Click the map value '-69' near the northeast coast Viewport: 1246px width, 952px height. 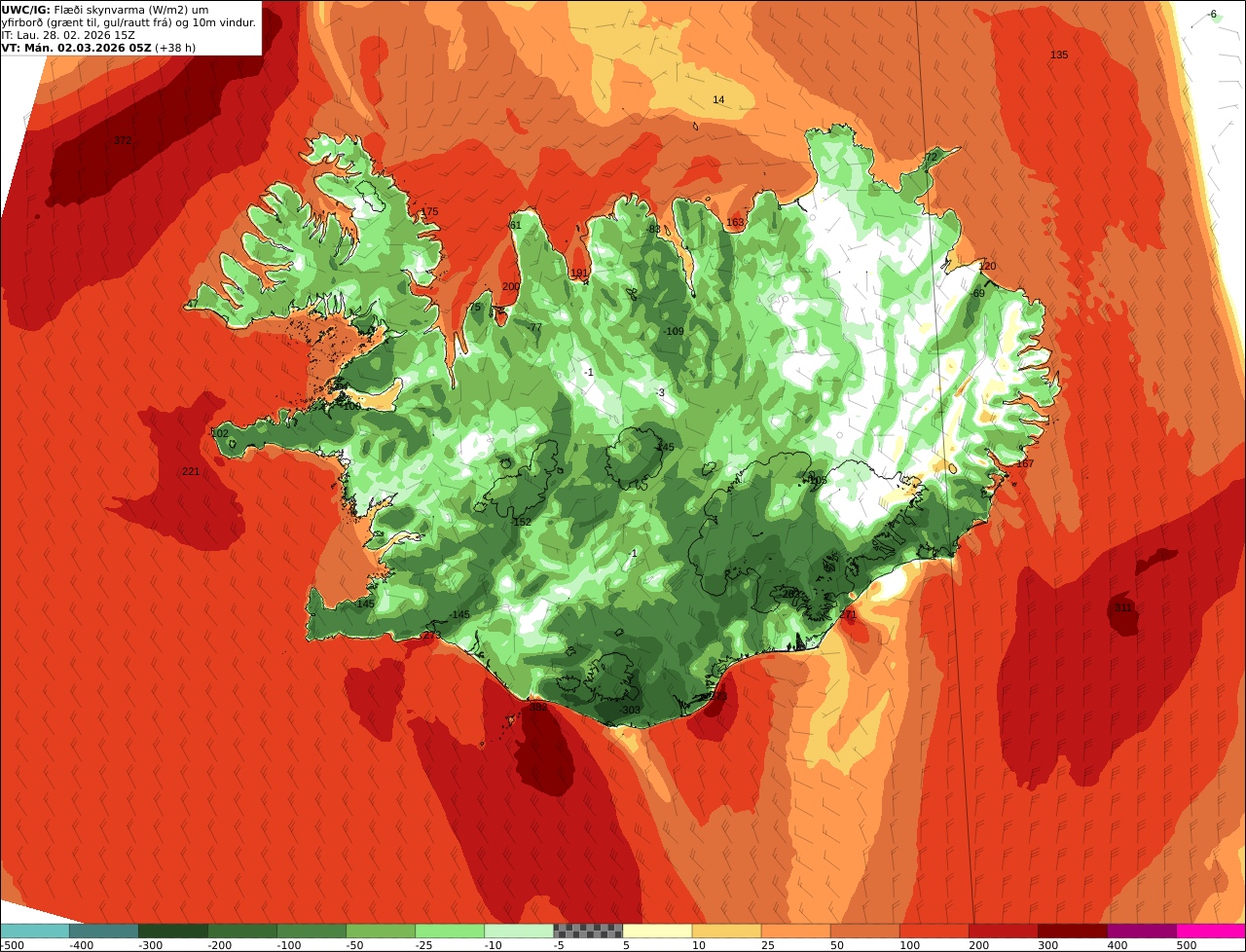click(977, 294)
